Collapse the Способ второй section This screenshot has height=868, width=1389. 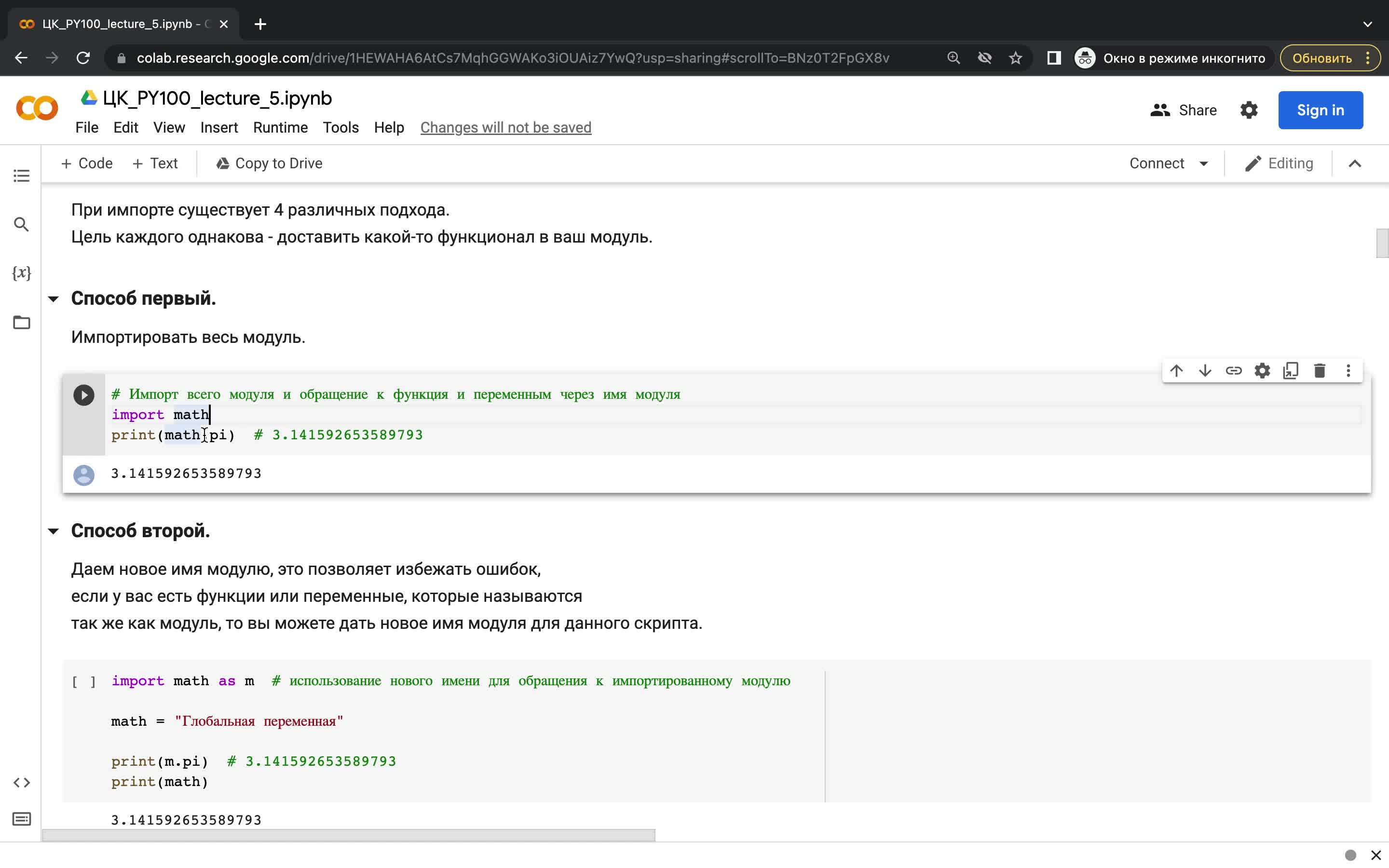[54, 531]
